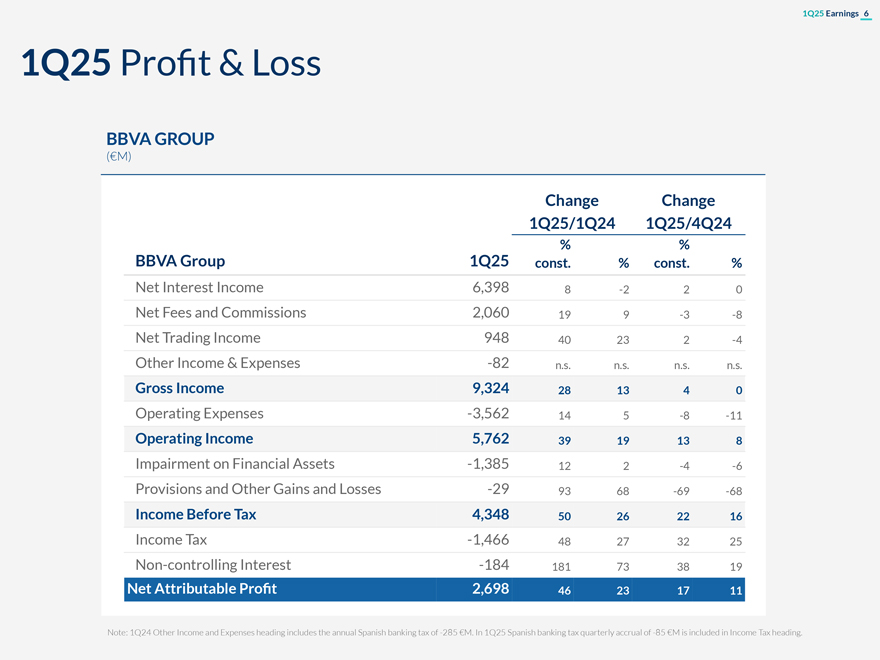This screenshot has height=660, width=880.
Task: Click Provisions and Other Gains and Losses label
Action: (258, 489)
